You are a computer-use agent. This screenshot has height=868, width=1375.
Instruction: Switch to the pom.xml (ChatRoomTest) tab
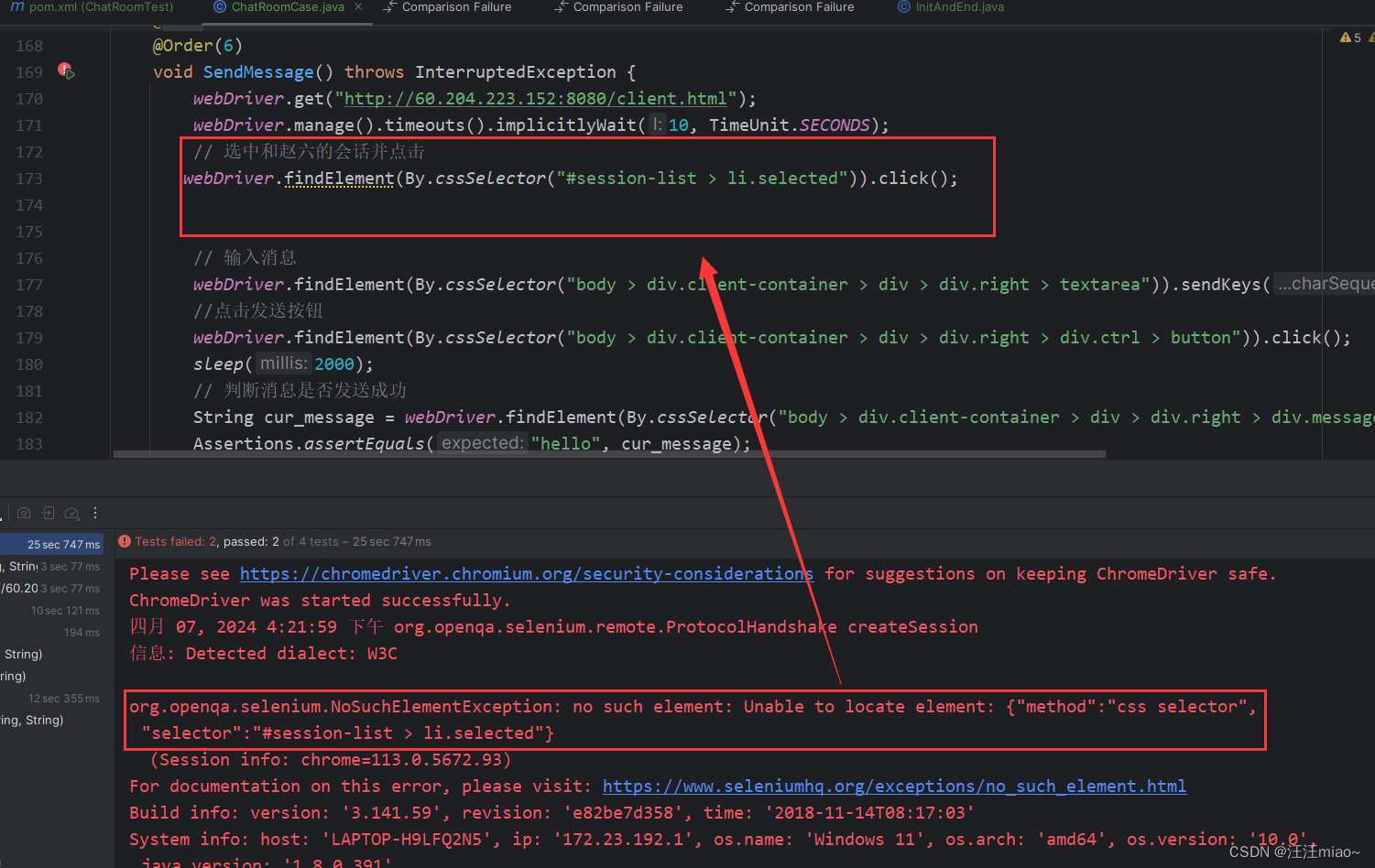[92, 6]
